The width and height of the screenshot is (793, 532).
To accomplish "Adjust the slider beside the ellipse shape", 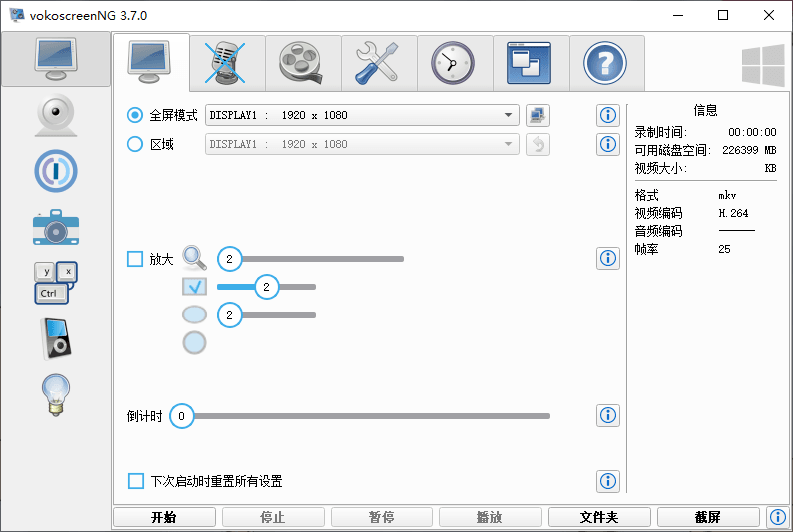I will [x=267, y=315].
